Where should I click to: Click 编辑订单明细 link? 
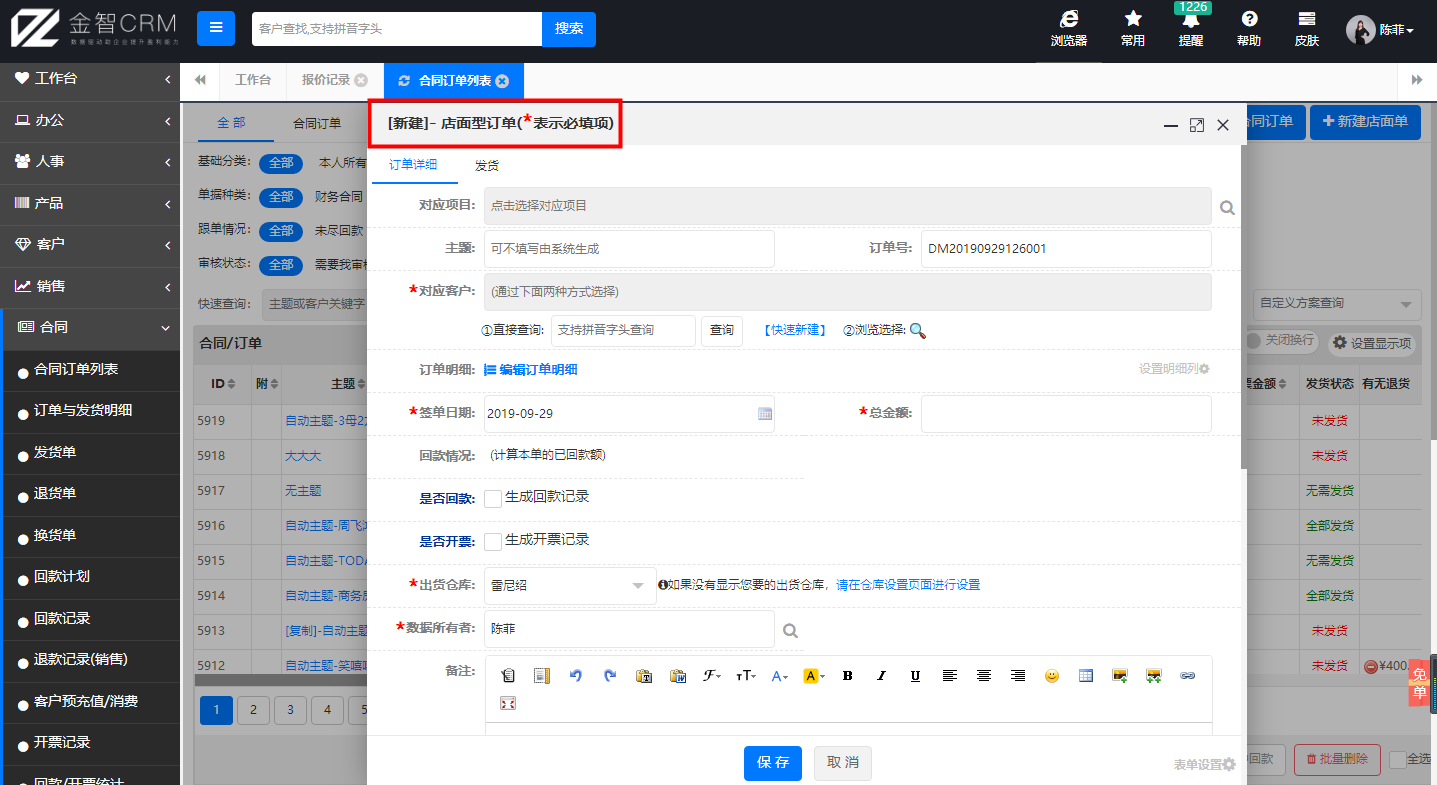tap(530, 370)
